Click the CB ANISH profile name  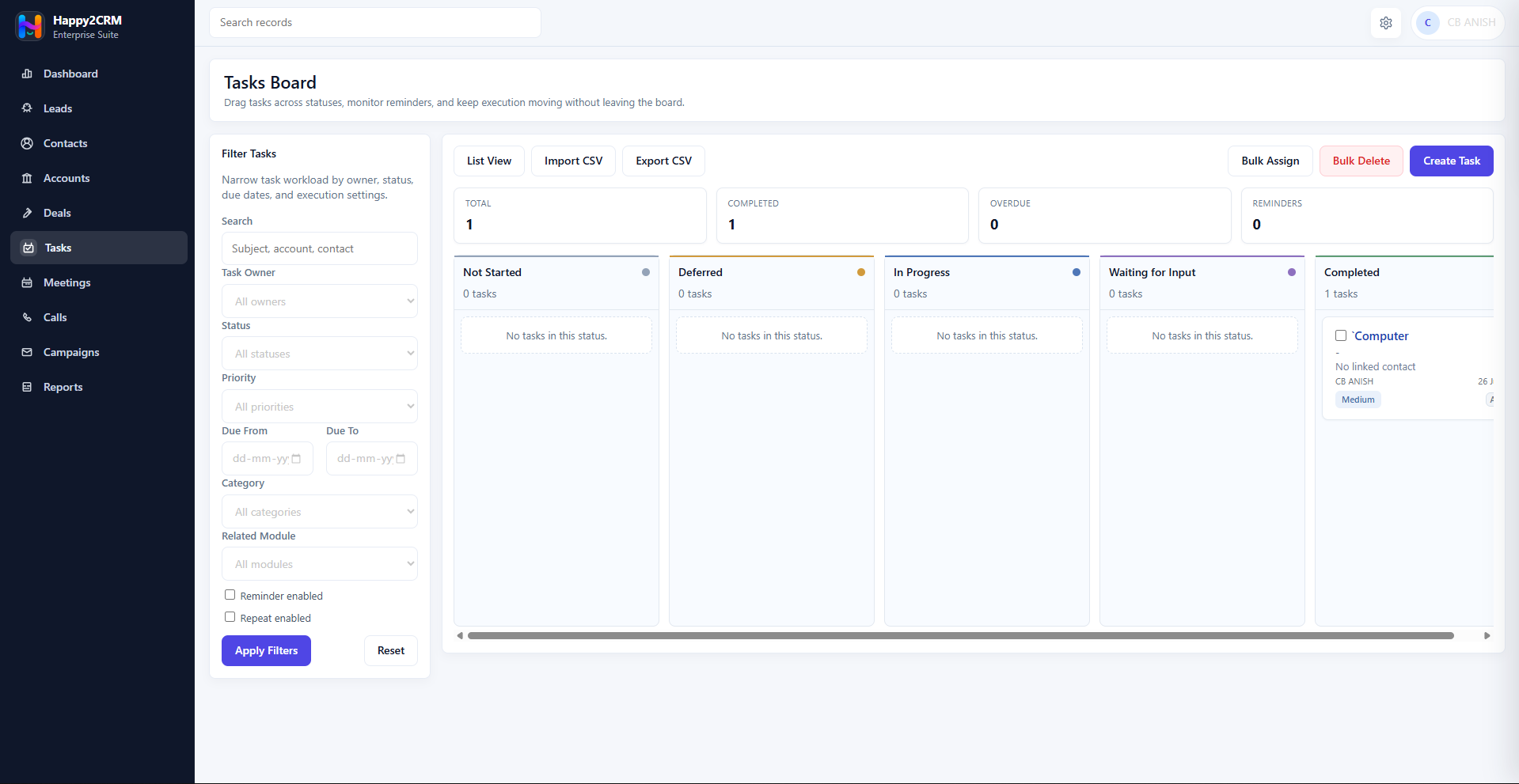pos(1472,23)
